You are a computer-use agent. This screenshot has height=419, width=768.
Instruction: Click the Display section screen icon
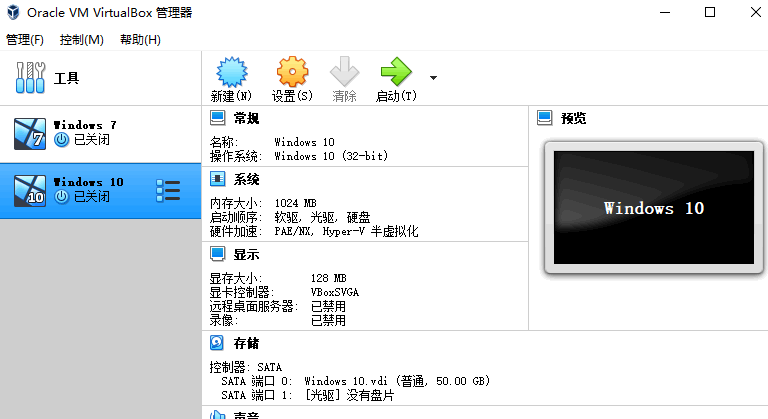pos(217,254)
